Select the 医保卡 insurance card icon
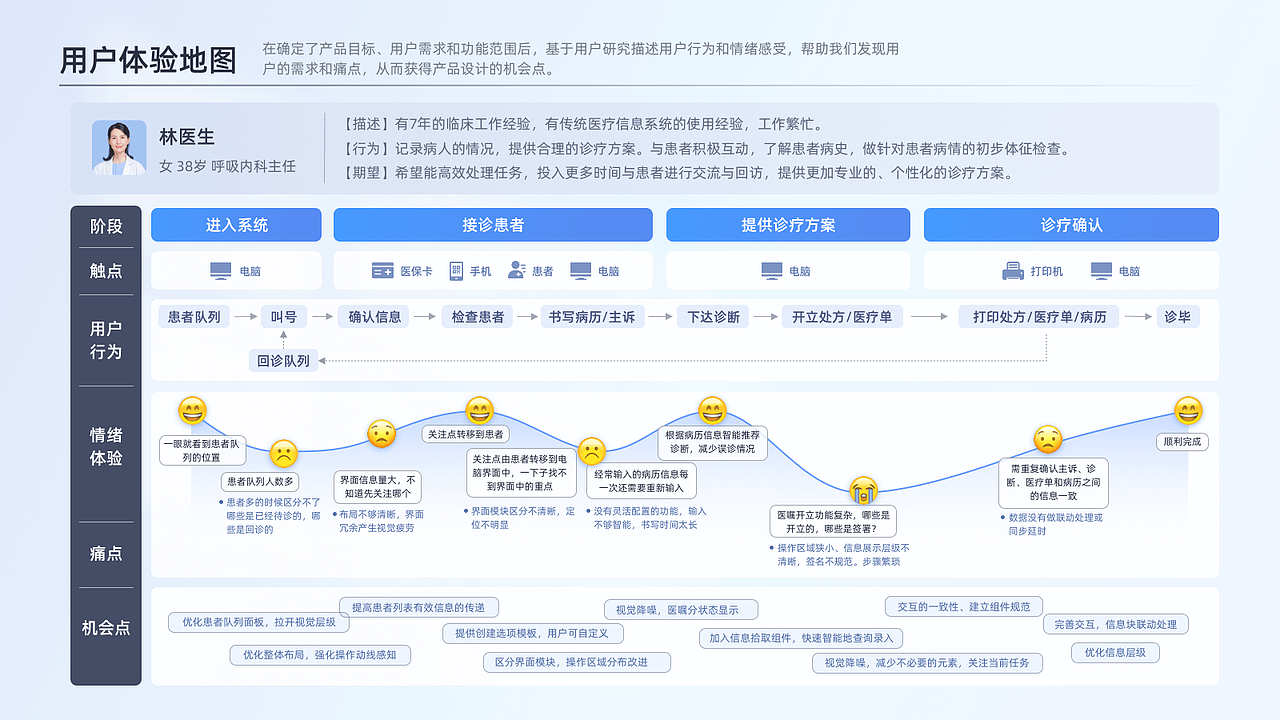The width and height of the screenshot is (1280, 720). (382, 270)
